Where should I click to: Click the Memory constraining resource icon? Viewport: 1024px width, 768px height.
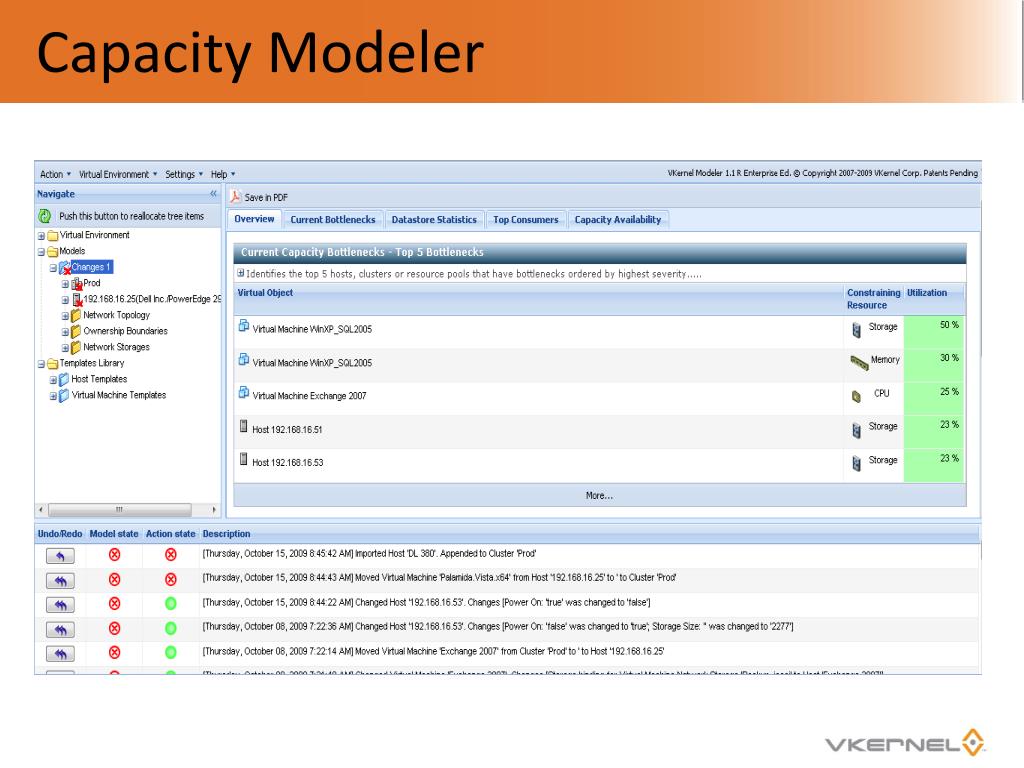[x=859, y=362]
